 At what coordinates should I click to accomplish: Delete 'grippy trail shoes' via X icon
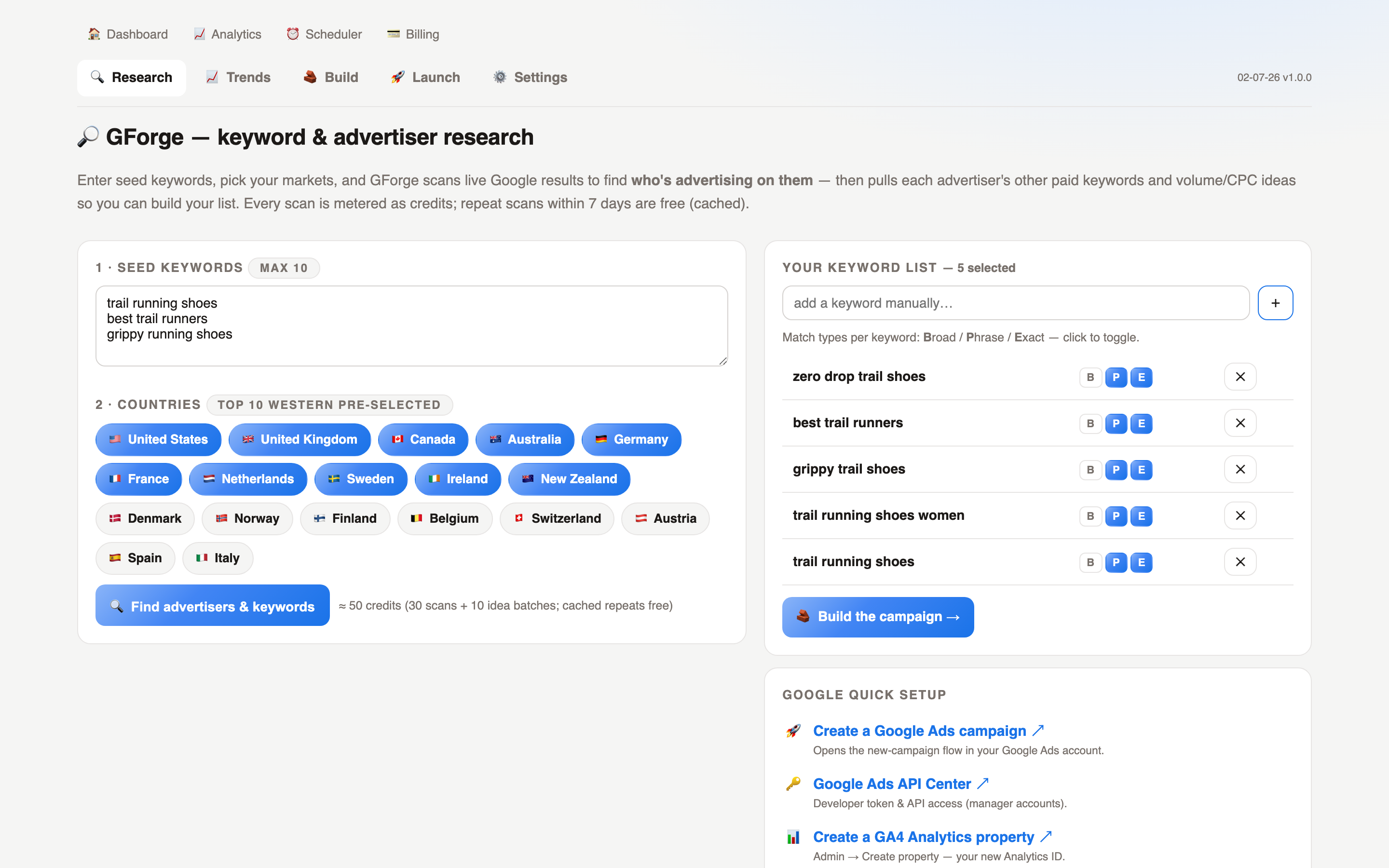(x=1240, y=469)
